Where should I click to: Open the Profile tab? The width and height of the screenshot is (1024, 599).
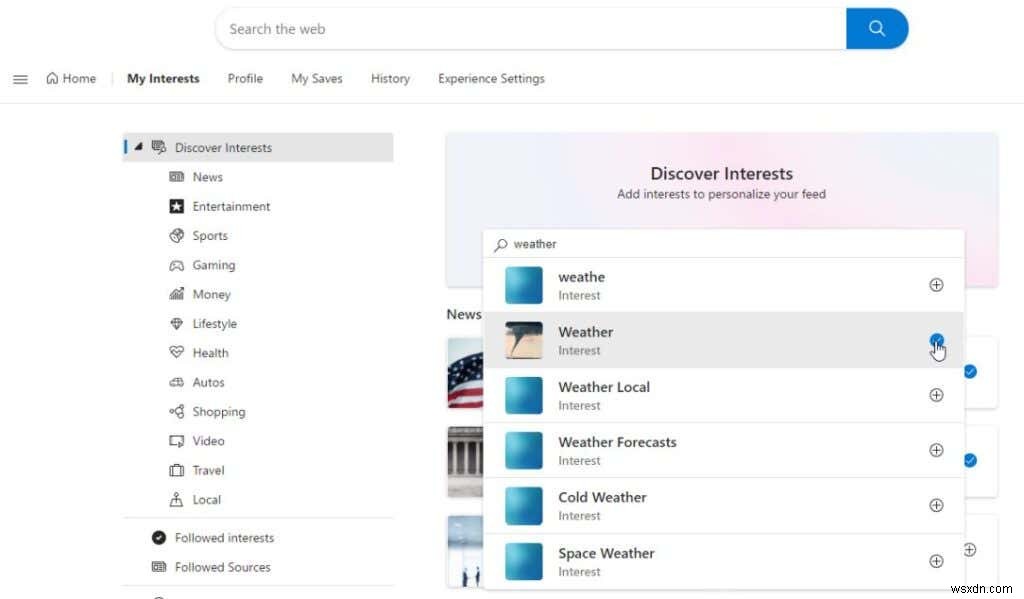[245, 78]
